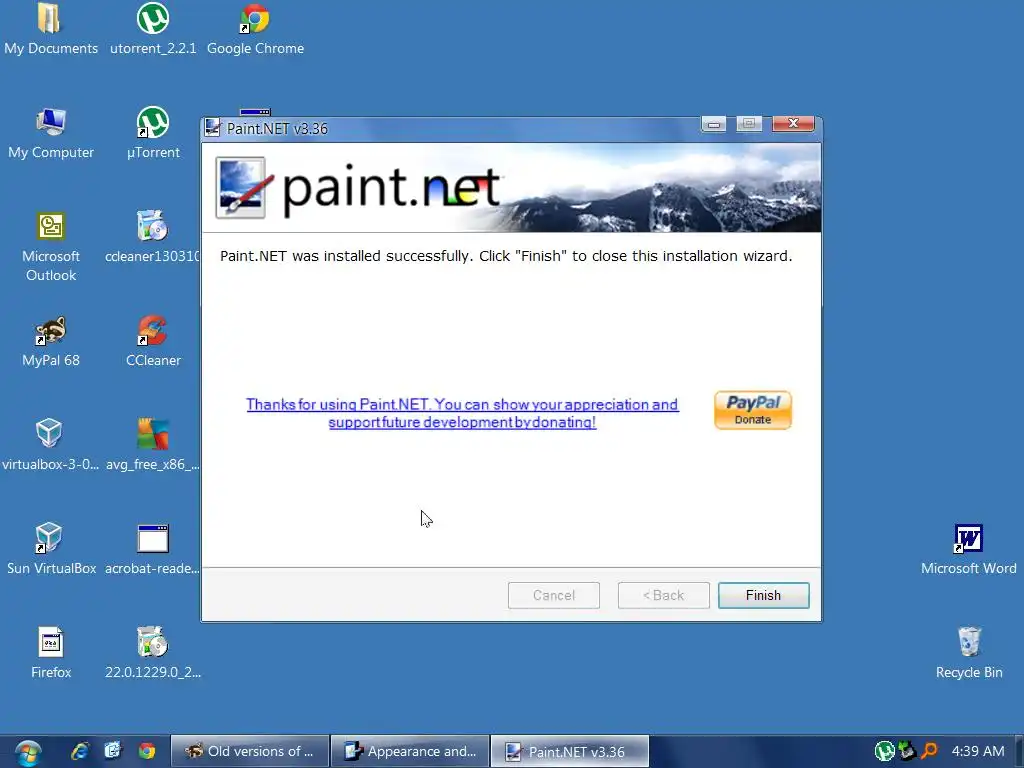1024x768 pixels.
Task: Switch to 'Appearance and...' taskbar window
Action: [x=410, y=751]
